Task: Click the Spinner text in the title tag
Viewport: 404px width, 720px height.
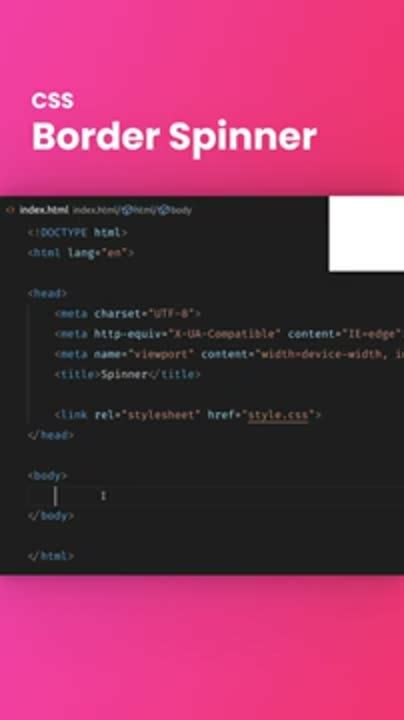Action: (x=124, y=375)
